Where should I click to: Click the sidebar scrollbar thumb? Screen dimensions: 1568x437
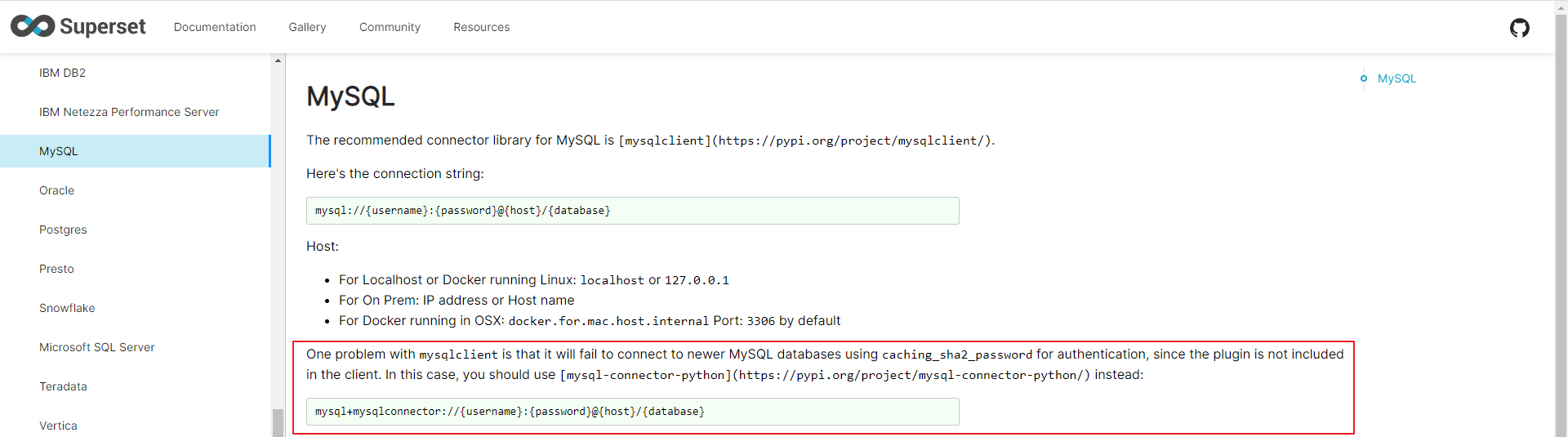278,422
